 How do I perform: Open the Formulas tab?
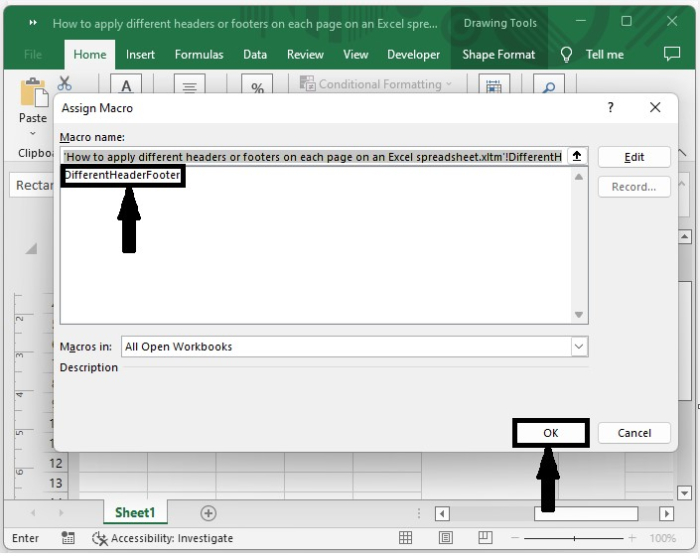pos(199,54)
